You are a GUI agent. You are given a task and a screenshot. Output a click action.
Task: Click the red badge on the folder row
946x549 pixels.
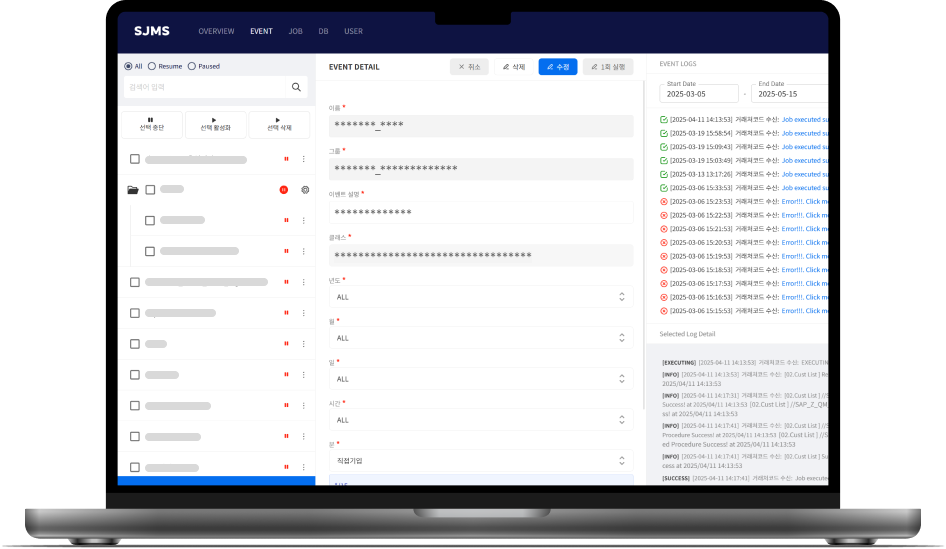[x=284, y=190]
